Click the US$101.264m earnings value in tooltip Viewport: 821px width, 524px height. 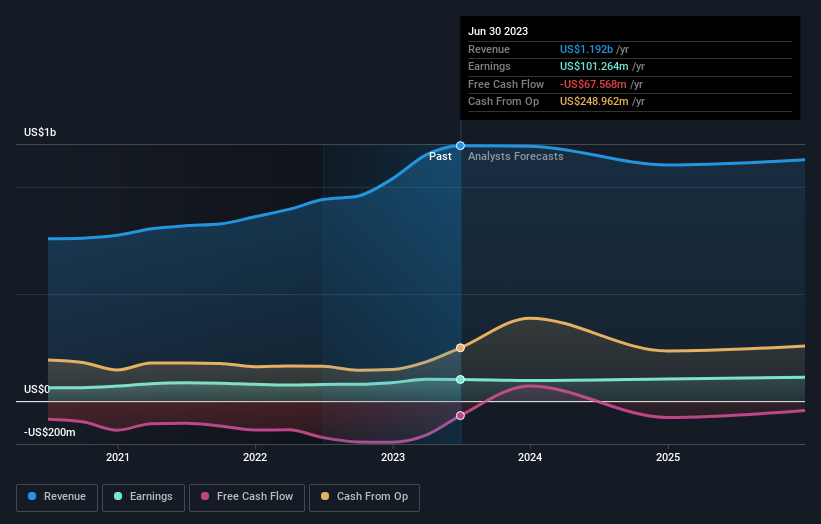point(594,66)
